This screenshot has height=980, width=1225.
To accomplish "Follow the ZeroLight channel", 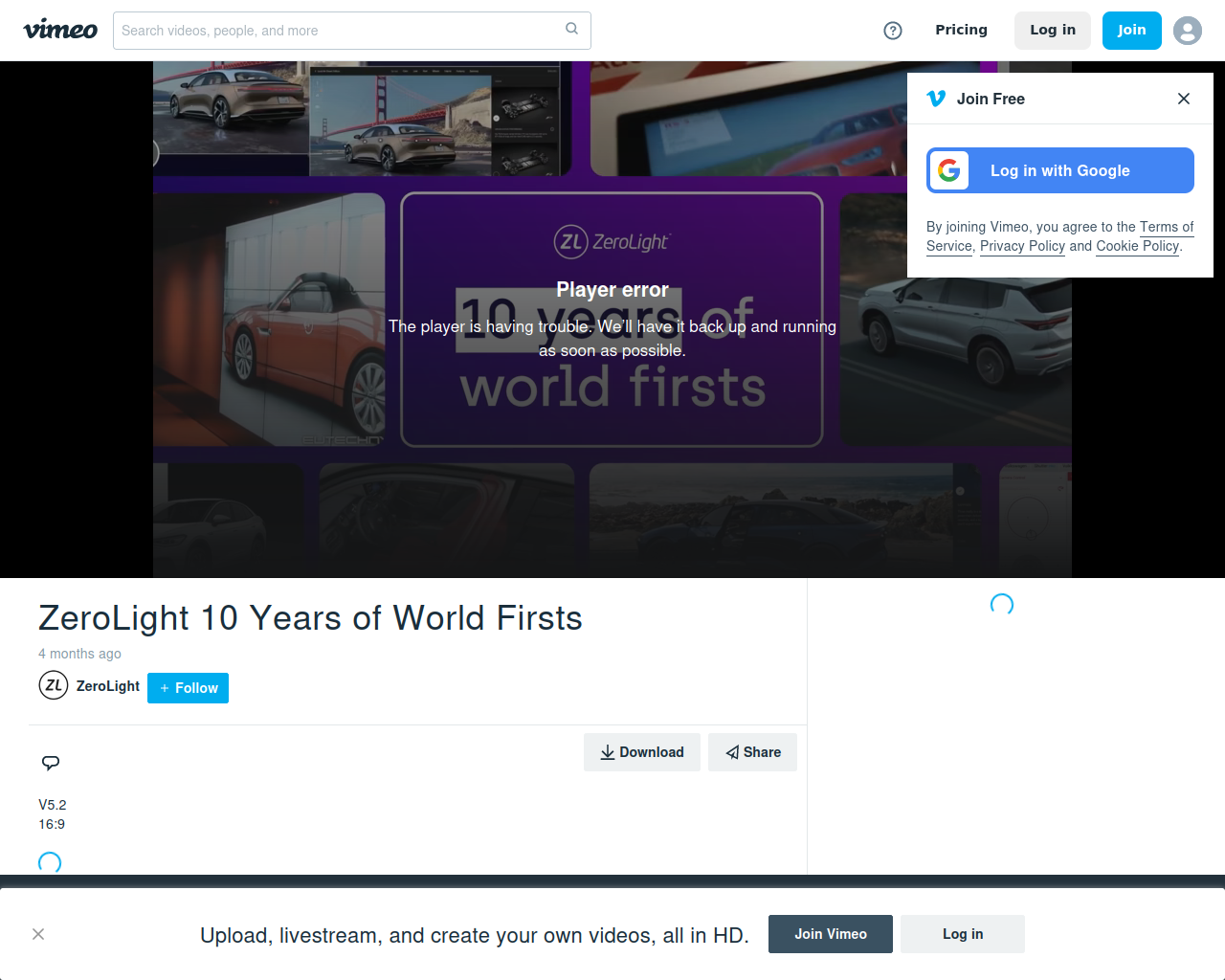I will [x=188, y=688].
